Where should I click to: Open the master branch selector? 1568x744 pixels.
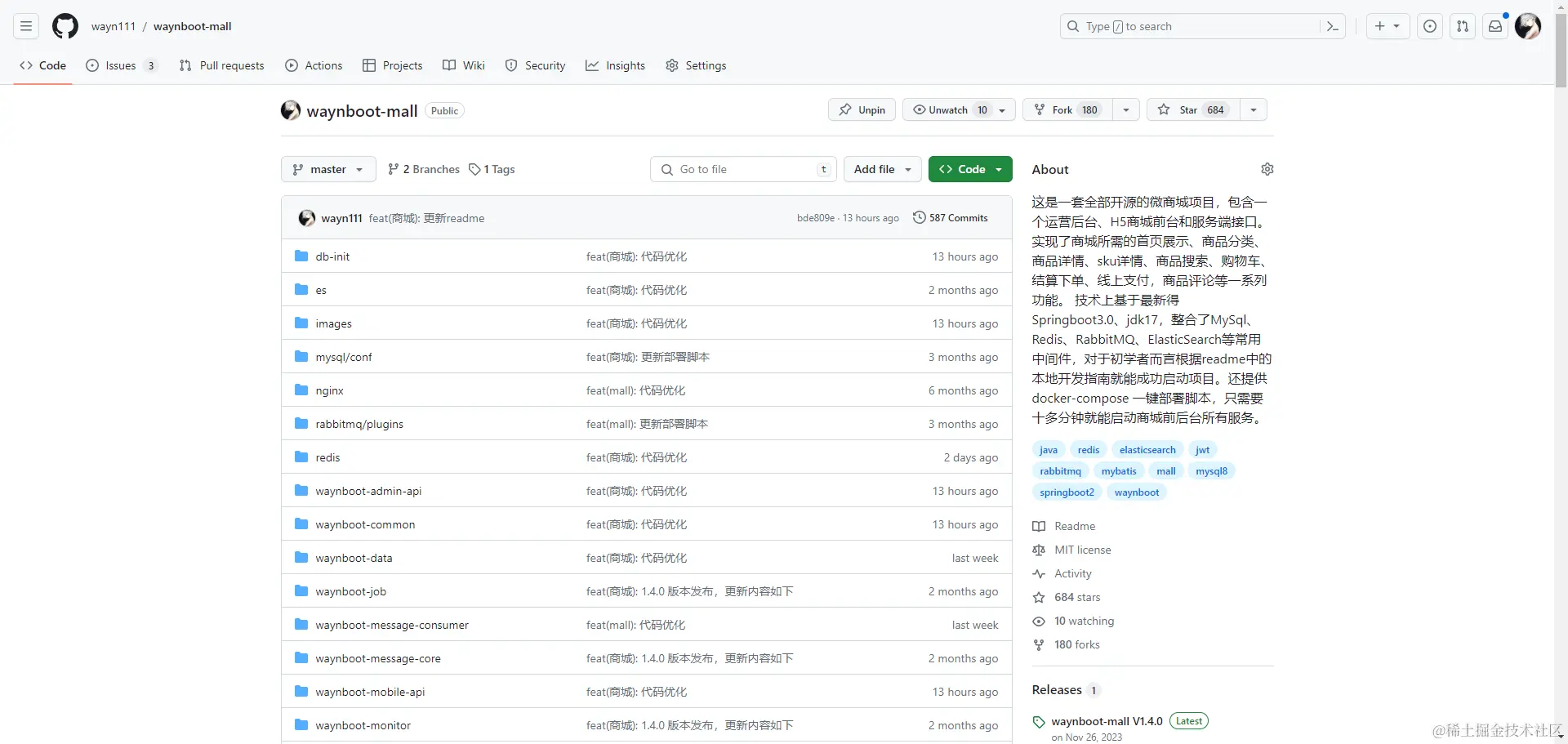coord(328,169)
